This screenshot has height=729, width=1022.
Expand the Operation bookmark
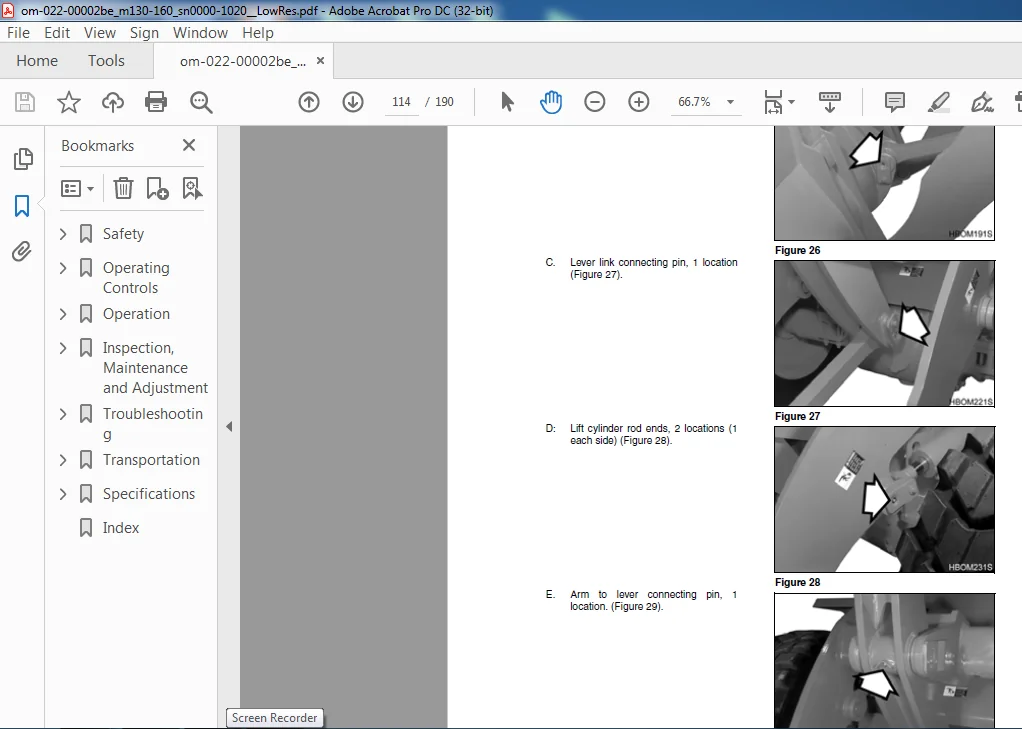[63, 314]
